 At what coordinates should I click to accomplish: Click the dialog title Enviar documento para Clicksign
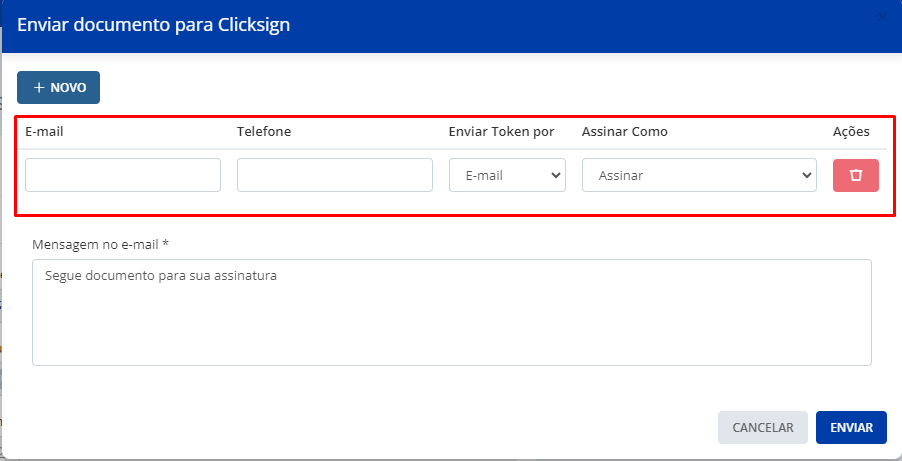point(154,26)
